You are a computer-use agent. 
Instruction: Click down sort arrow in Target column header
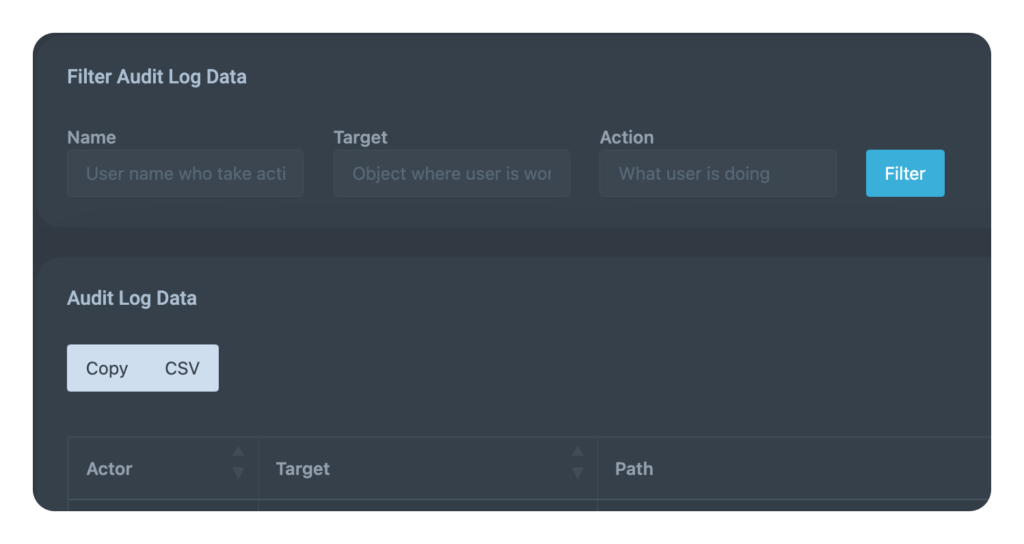(577, 472)
